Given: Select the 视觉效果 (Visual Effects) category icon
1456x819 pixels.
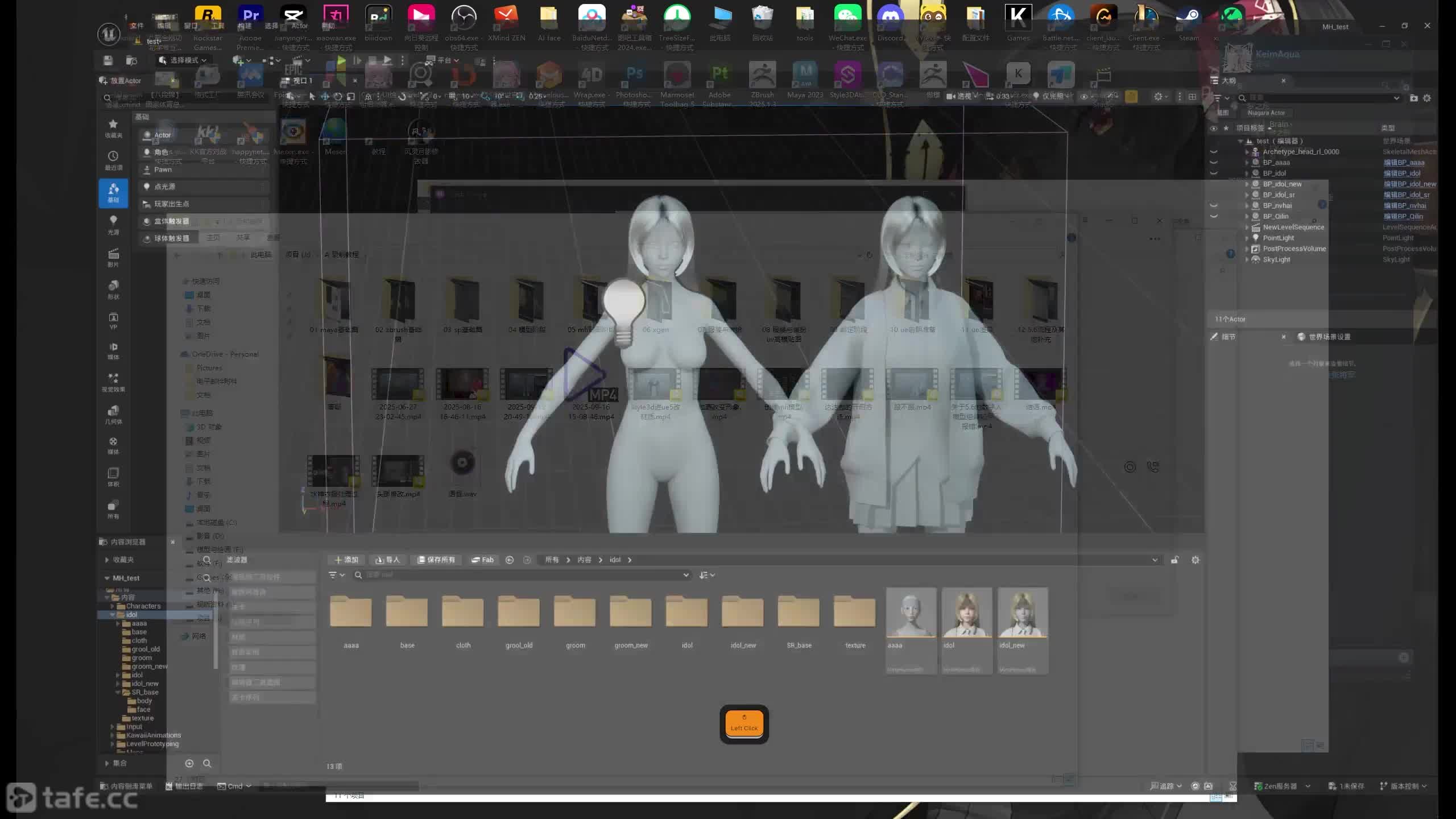Looking at the screenshot, I should 113,382.
